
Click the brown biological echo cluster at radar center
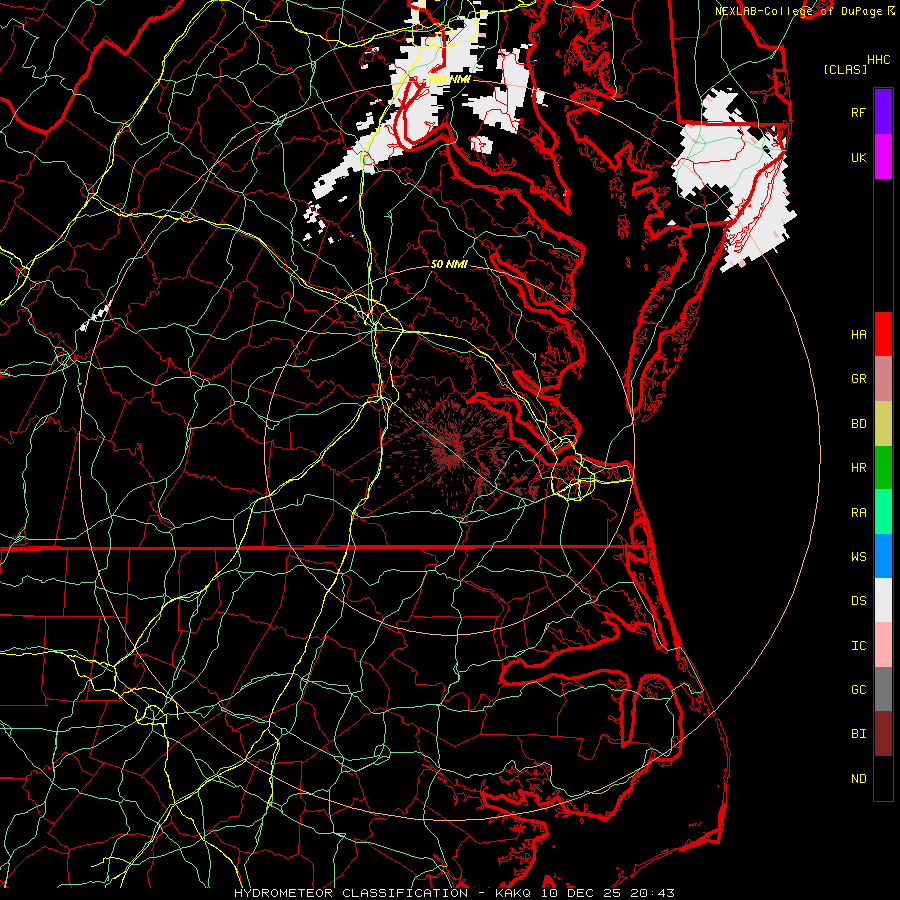pyautogui.click(x=453, y=448)
